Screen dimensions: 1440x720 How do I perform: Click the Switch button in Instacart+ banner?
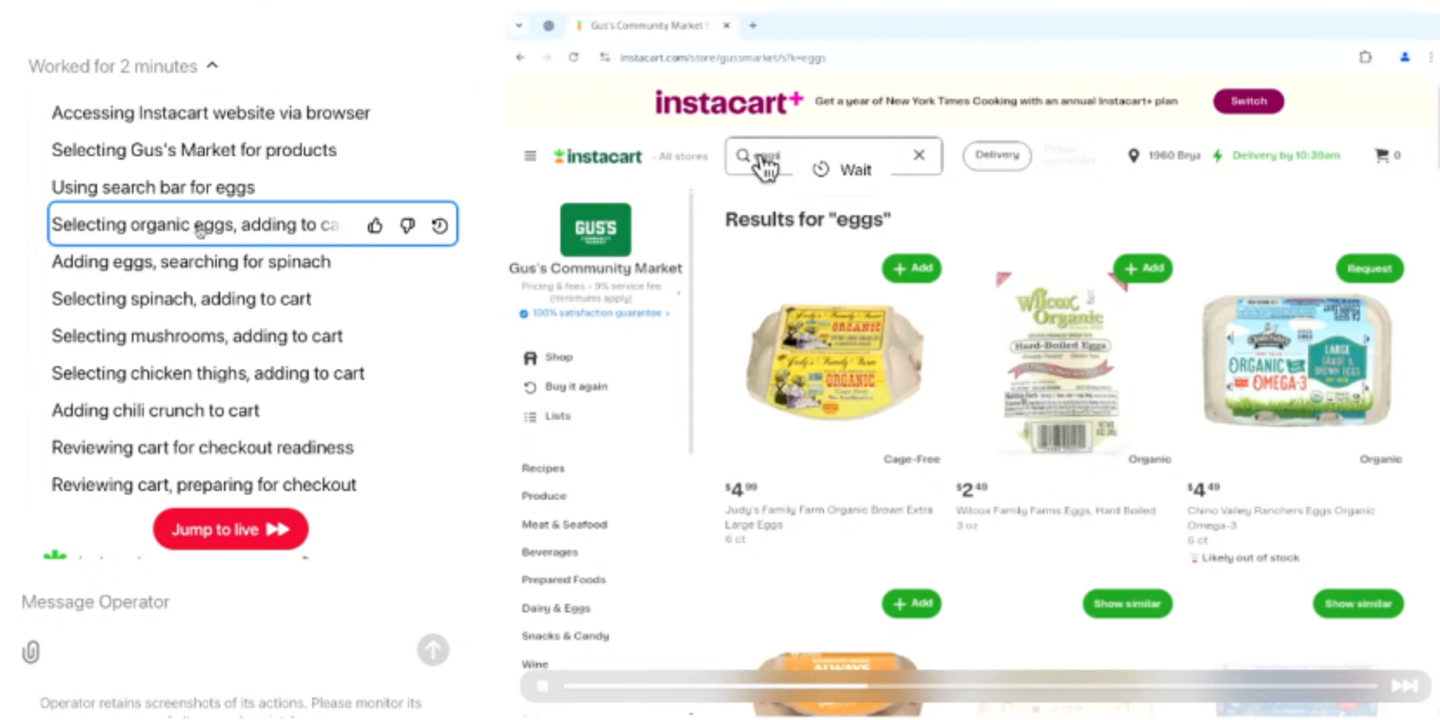[x=1248, y=101]
